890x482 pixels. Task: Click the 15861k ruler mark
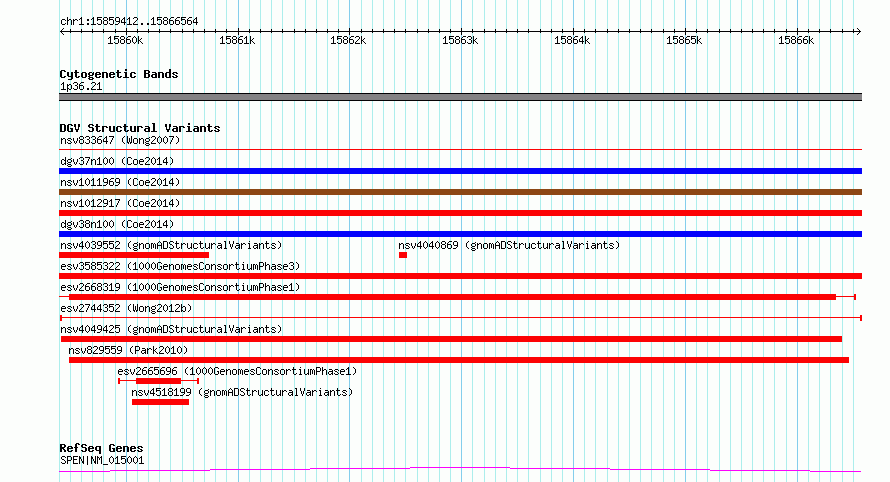point(237,40)
